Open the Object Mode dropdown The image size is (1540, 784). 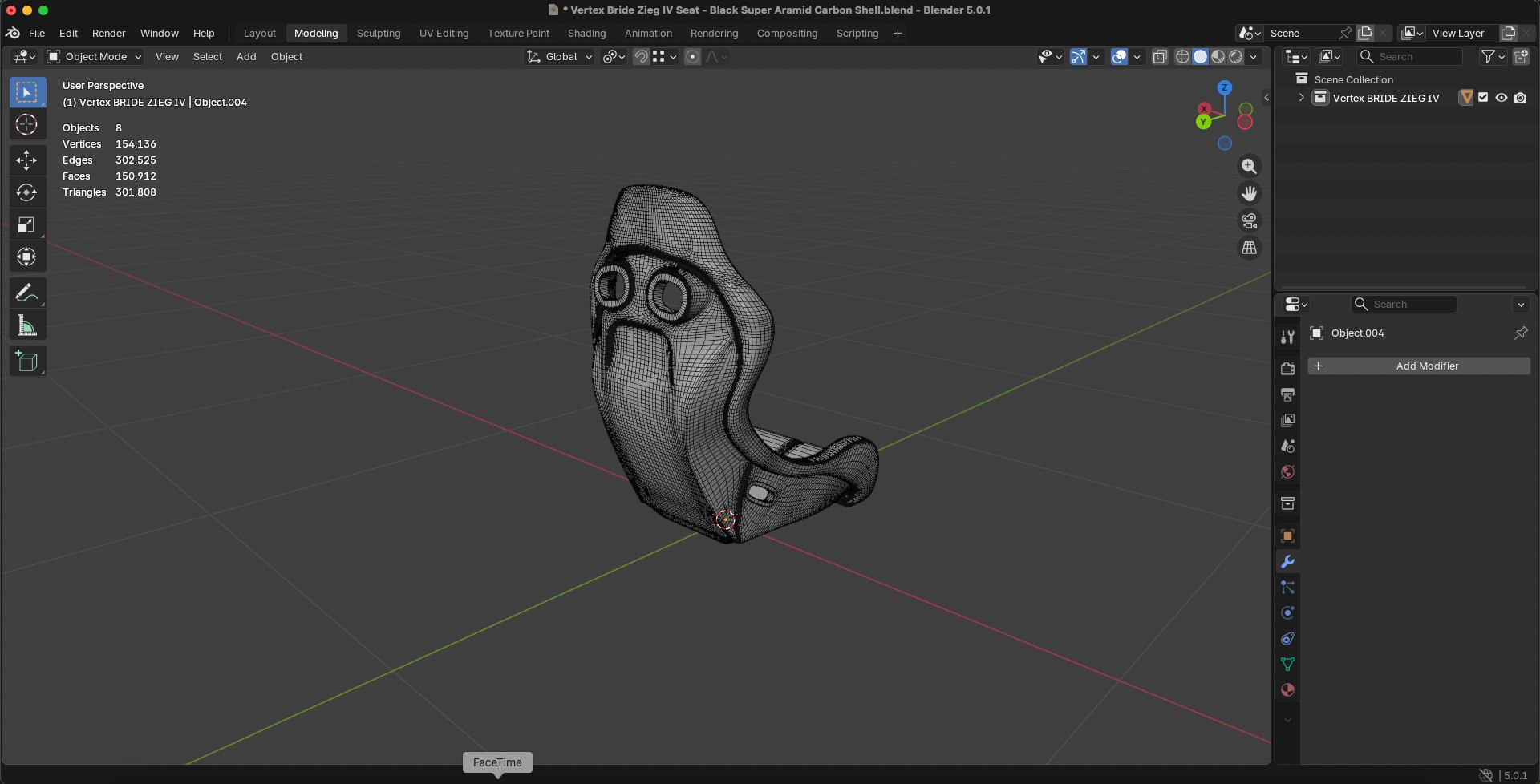[x=95, y=57]
